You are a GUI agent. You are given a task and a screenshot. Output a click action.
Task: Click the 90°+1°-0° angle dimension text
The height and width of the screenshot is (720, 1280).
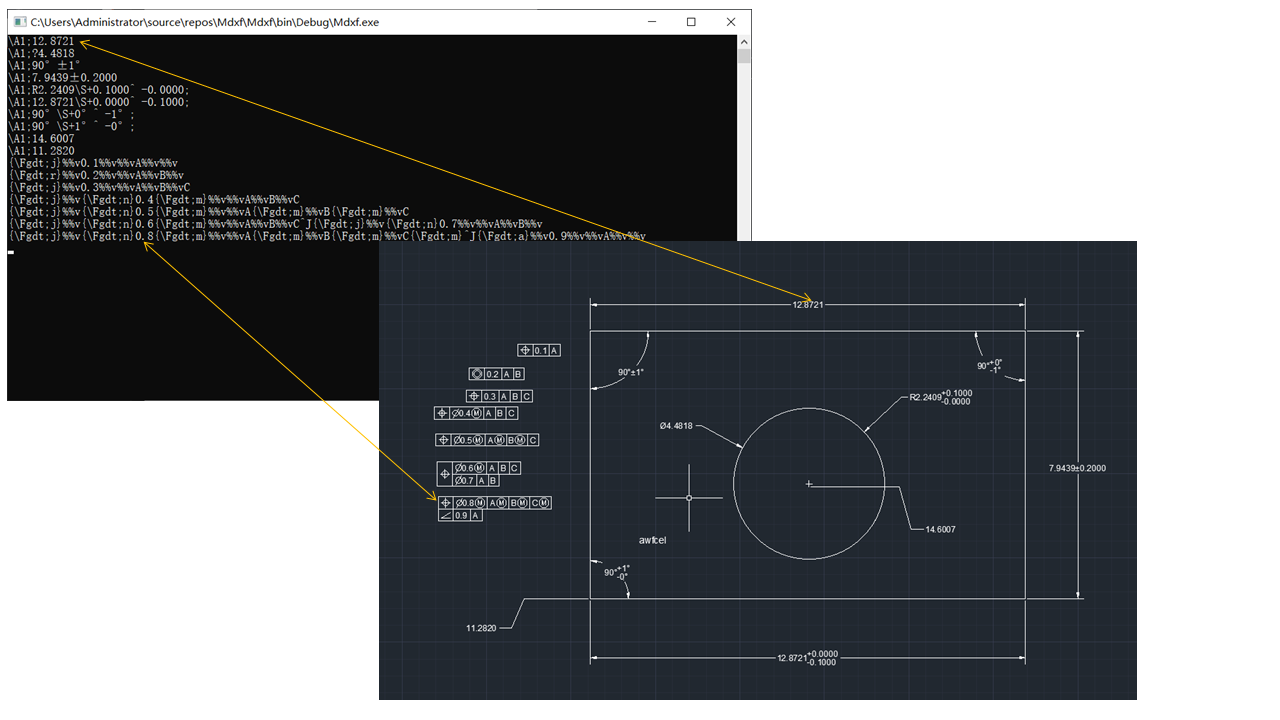click(616, 572)
